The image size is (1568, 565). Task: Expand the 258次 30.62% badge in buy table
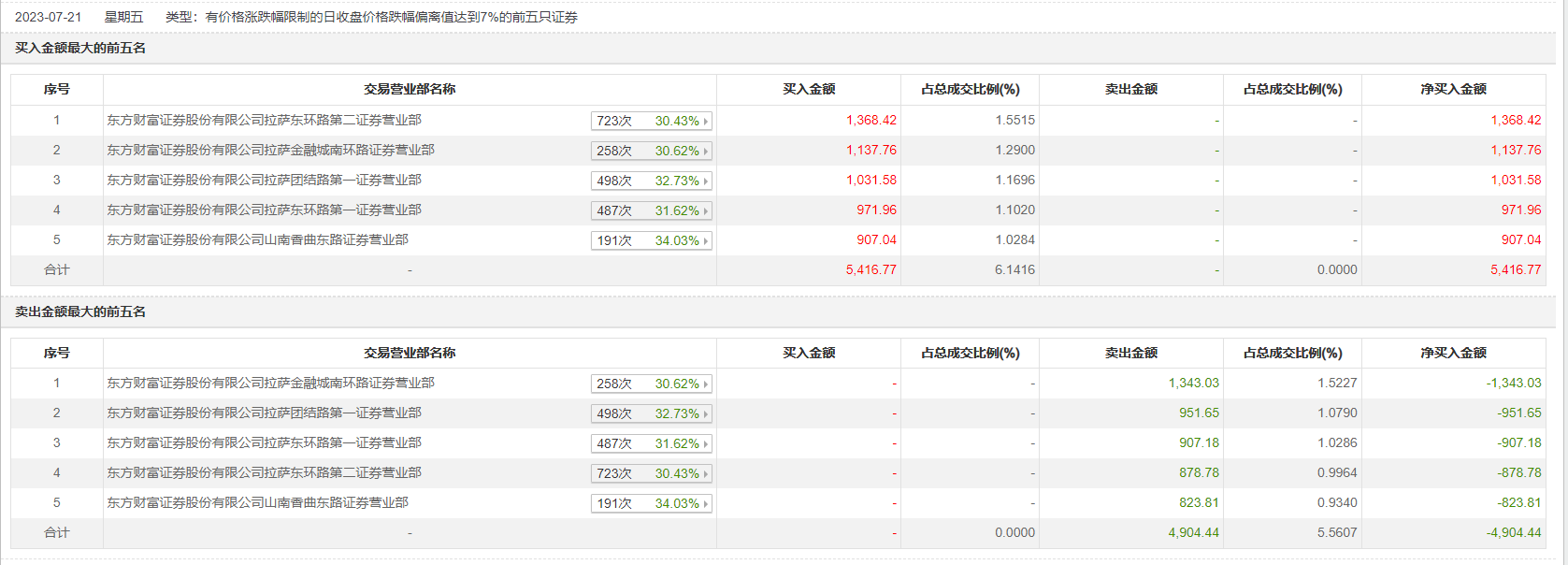click(651, 151)
